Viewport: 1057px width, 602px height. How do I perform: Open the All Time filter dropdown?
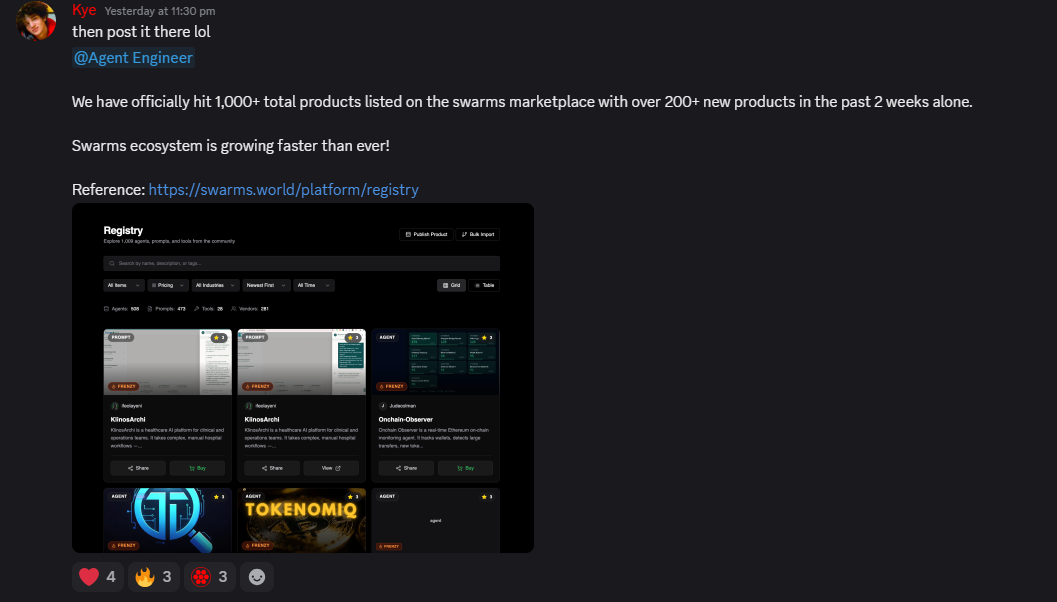(313, 285)
